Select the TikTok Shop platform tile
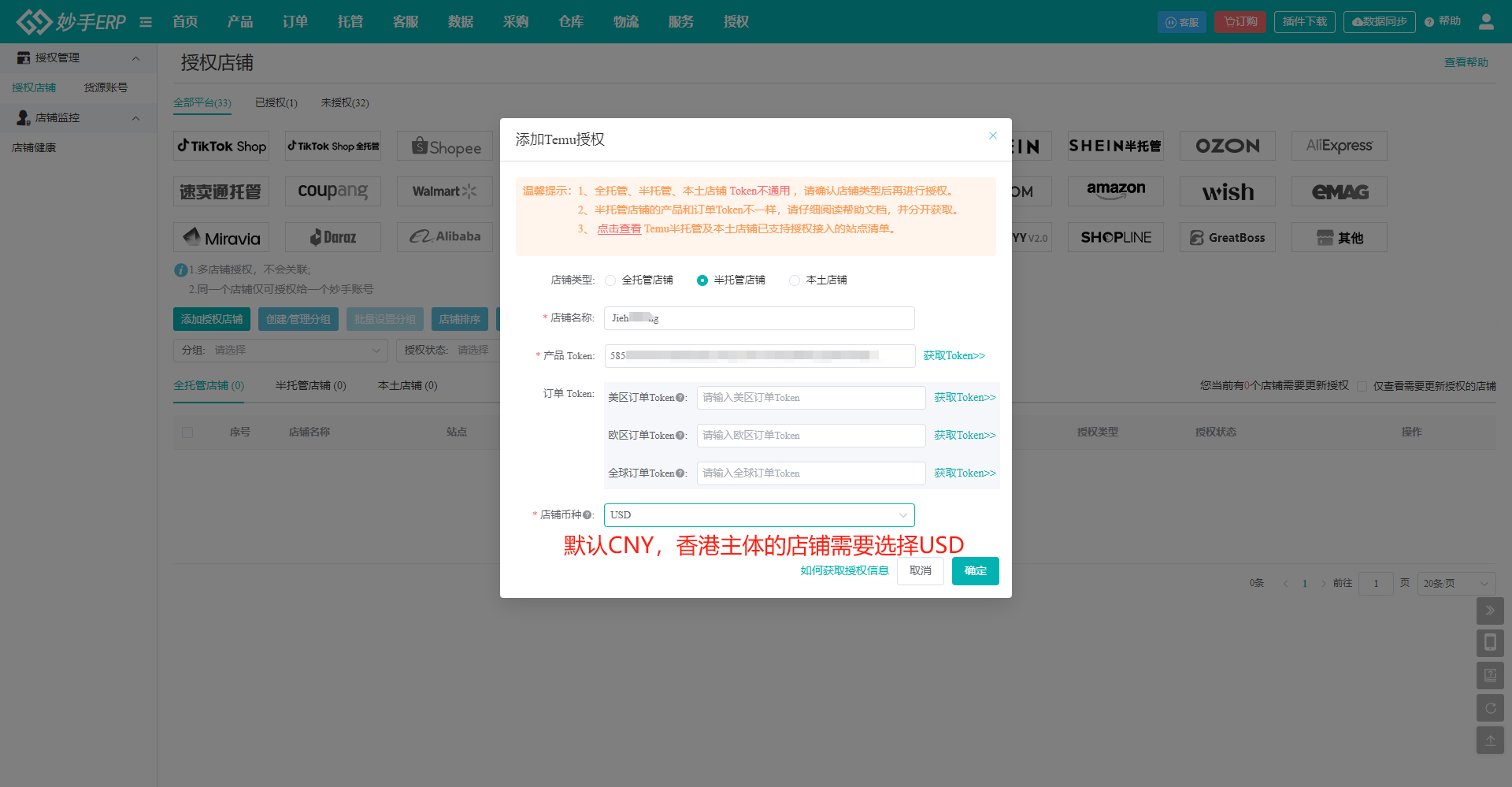The height and width of the screenshot is (787, 1512). (x=221, y=146)
